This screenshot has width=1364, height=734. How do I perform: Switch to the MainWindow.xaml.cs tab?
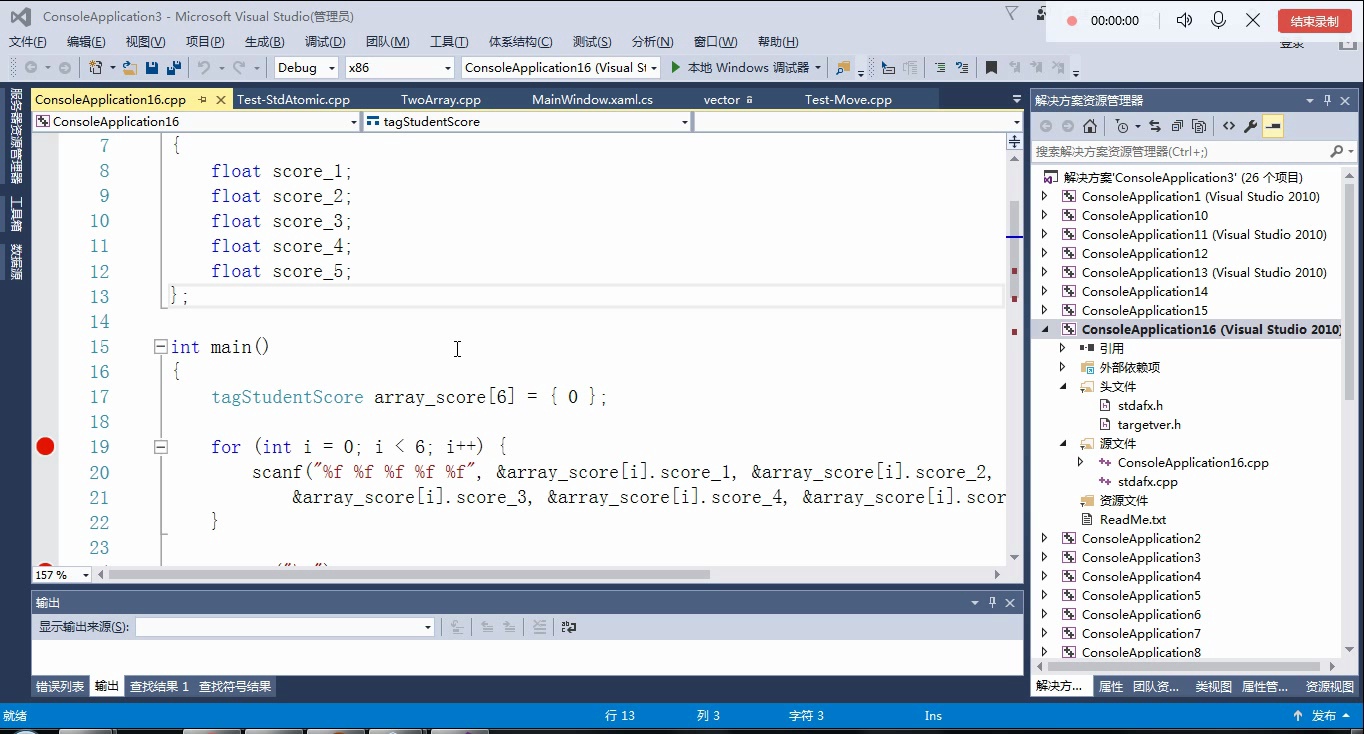pos(592,100)
